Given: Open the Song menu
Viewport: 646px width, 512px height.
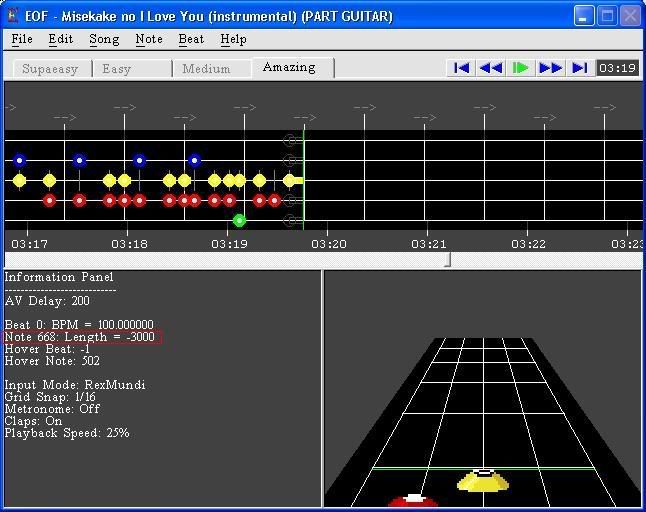Looking at the screenshot, I should pos(104,39).
